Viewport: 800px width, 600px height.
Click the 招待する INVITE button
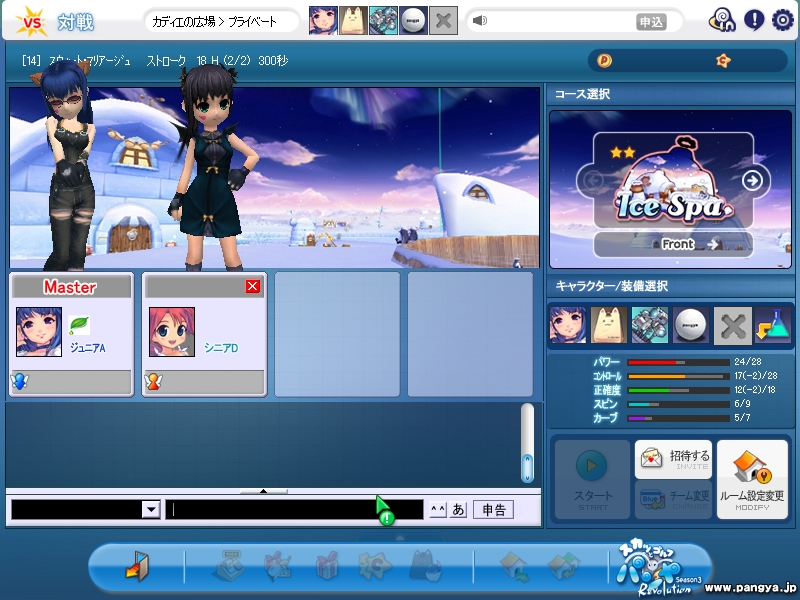coord(673,459)
